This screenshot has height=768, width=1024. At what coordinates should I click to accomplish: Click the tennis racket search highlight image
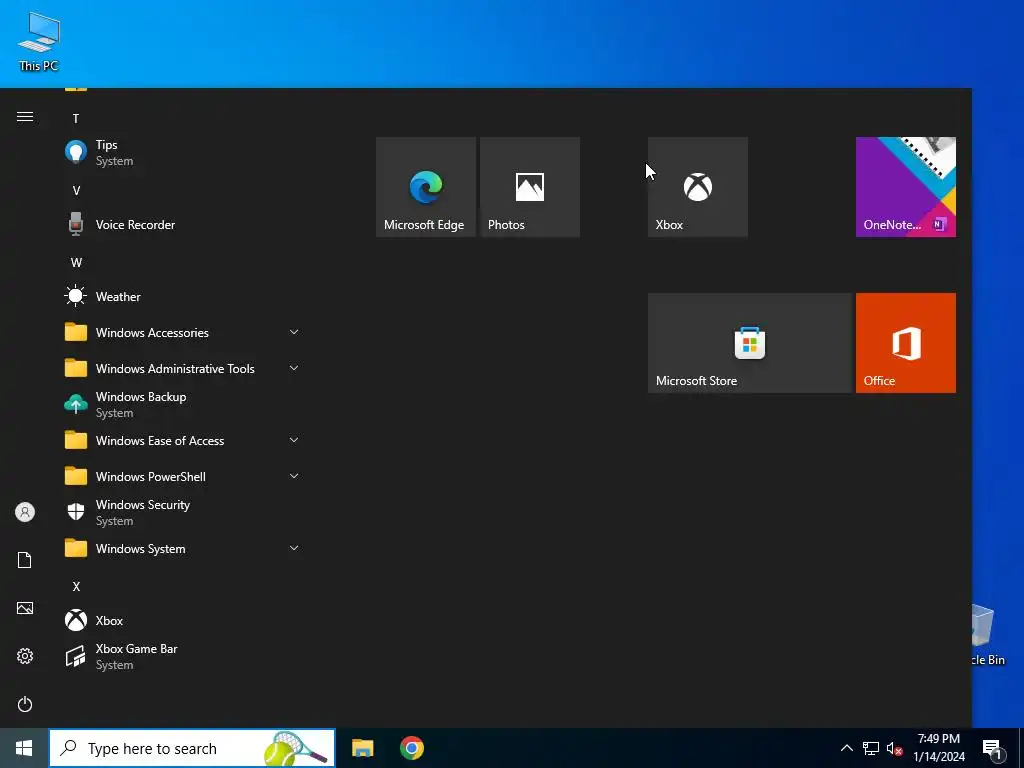[x=296, y=748]
